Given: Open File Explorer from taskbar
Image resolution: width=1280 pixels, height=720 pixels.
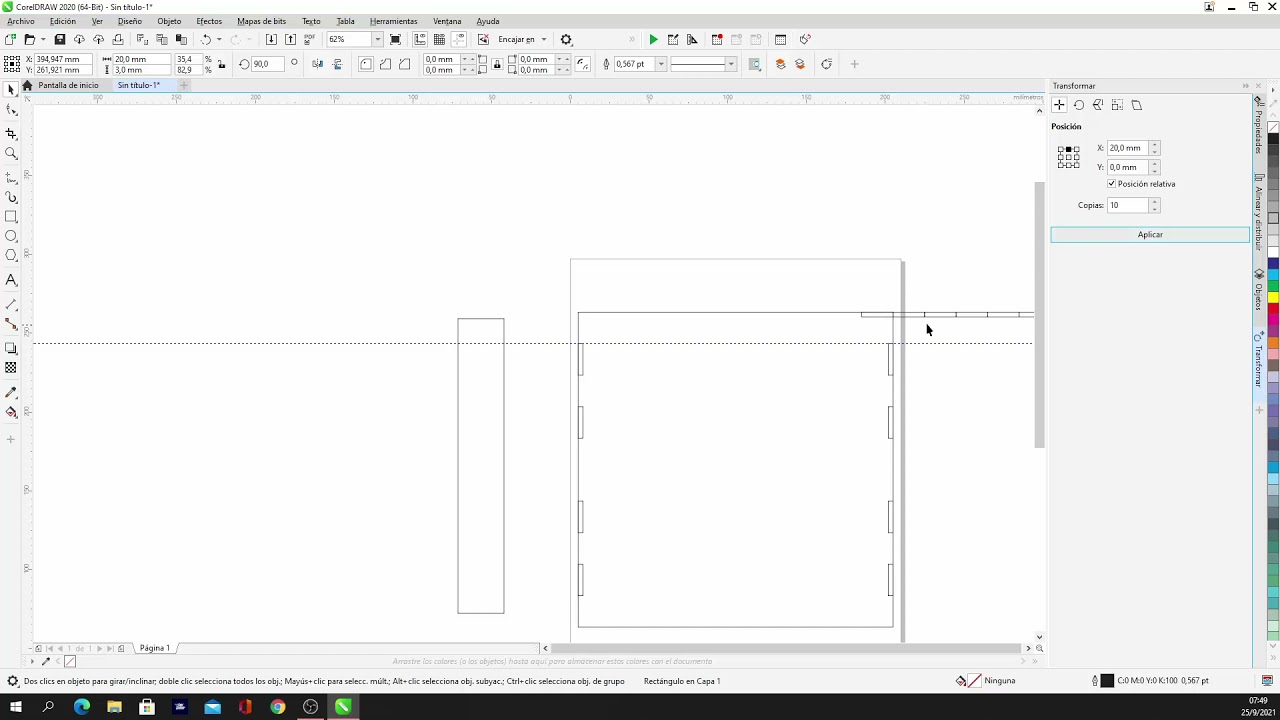Looking at the screenshot, I should click(114, 707).
